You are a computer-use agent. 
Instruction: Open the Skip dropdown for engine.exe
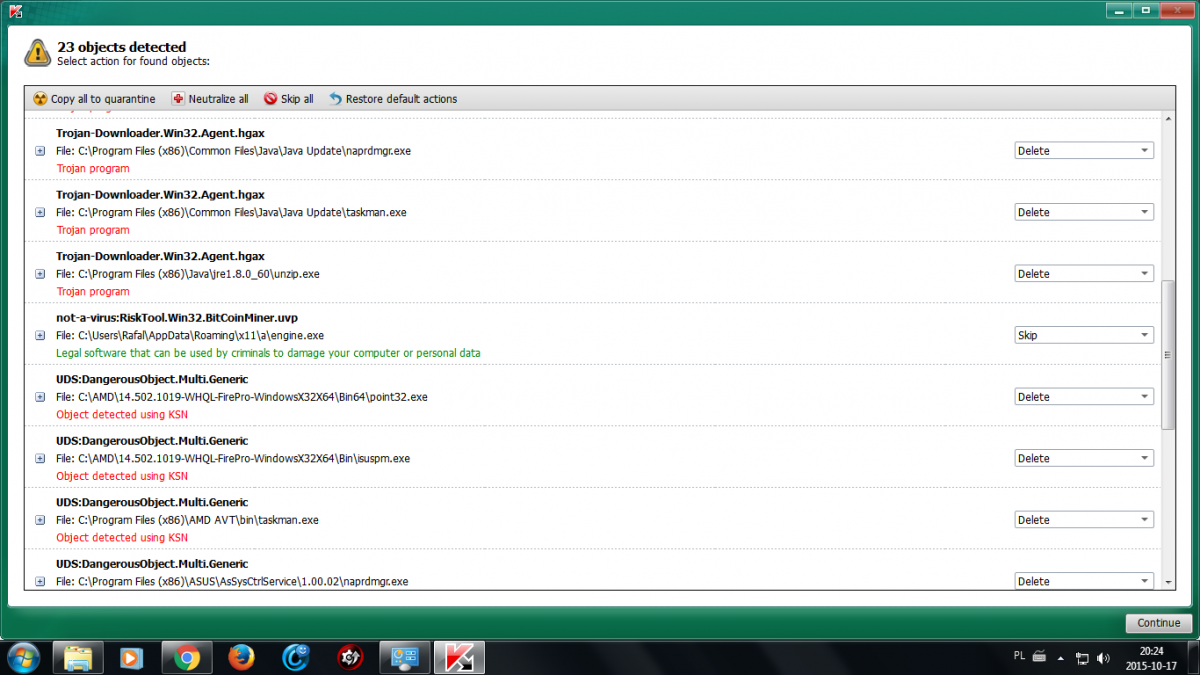pyautogui.click(x=1084, y=335)
